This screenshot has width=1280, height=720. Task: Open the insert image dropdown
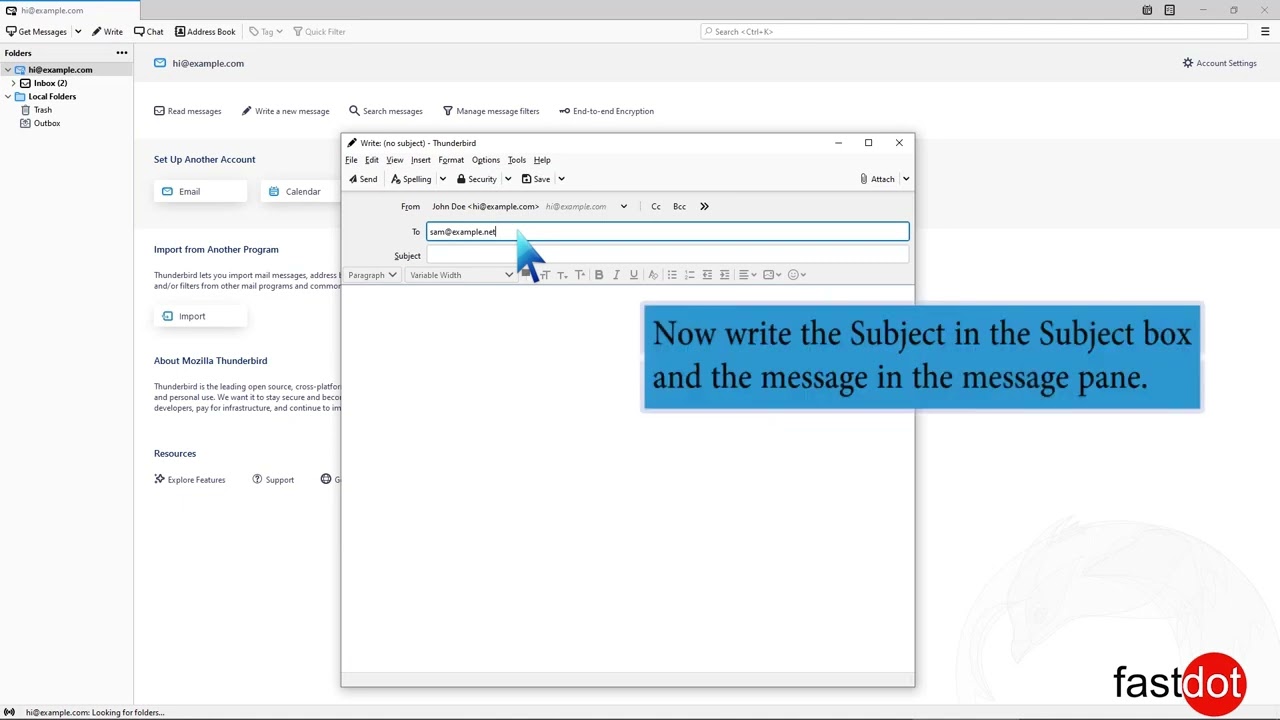(x=772, y=275)
